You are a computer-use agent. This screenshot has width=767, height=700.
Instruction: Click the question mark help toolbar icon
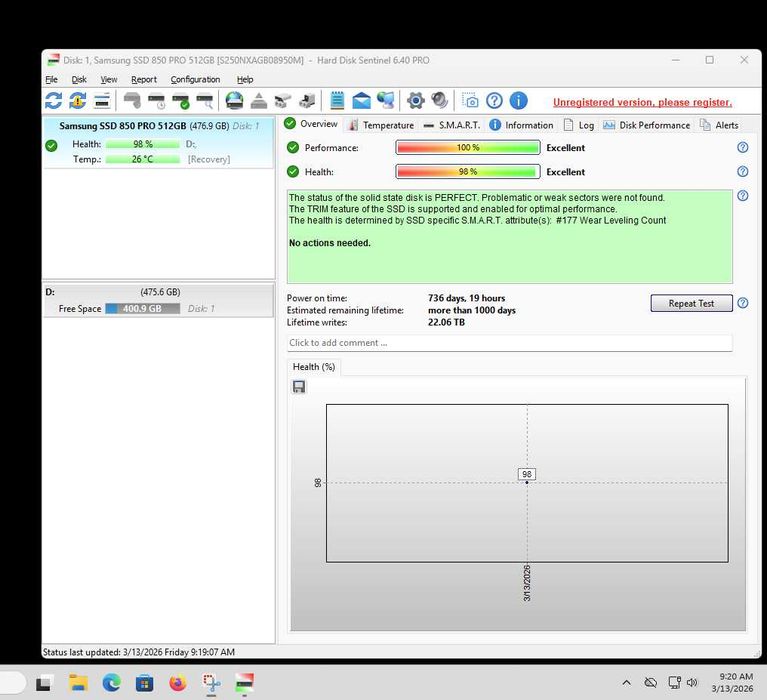pyautogui.click(x=495, y=101)
